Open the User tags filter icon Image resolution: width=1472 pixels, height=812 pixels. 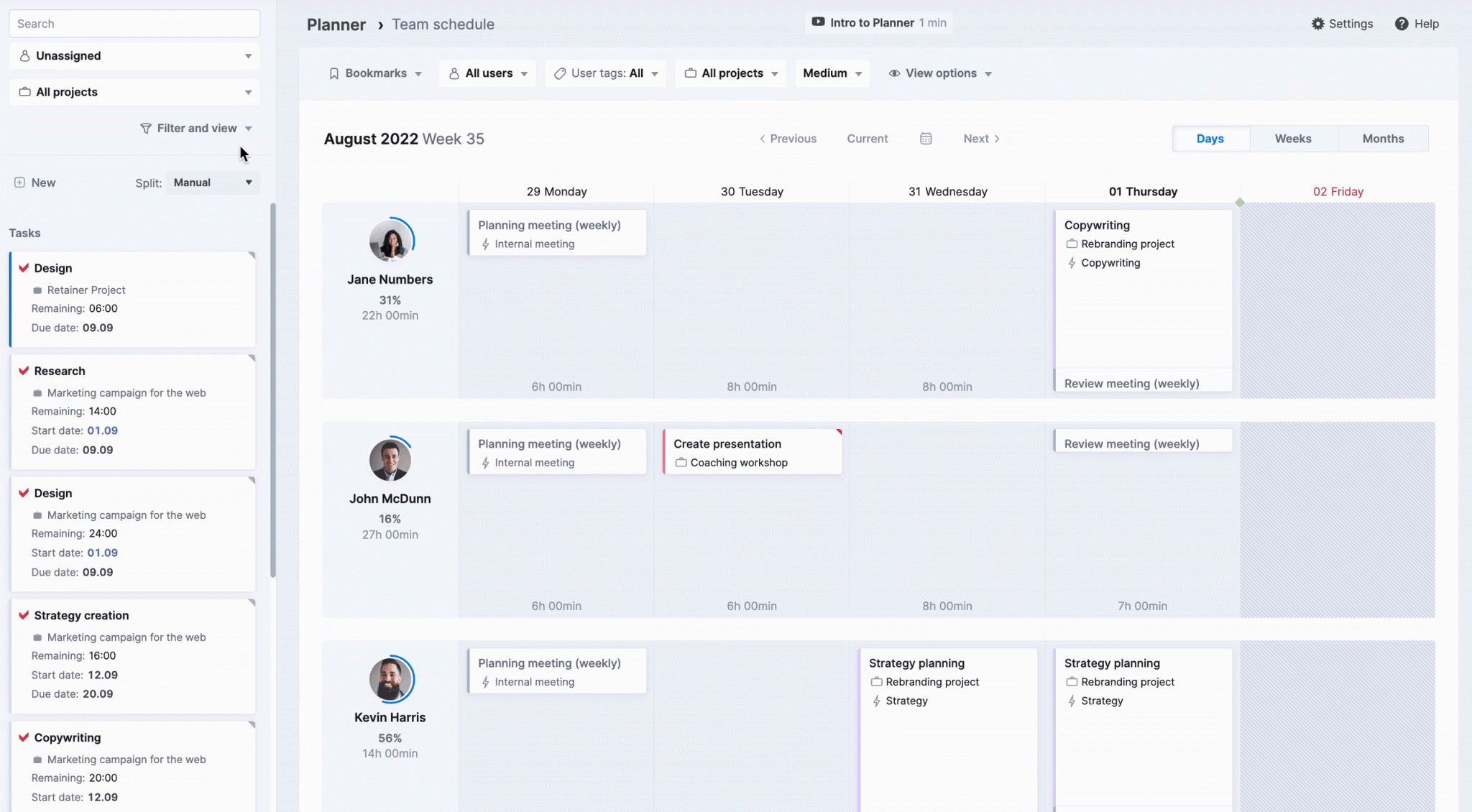pos(560,73)
